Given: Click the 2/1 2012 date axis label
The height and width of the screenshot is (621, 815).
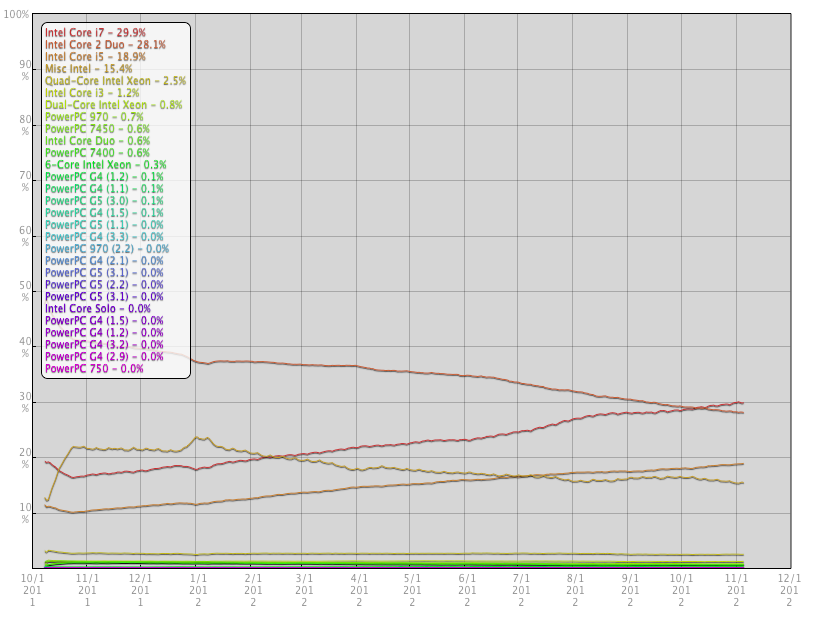Looking at the screenshot, I should (x=253, y=590).
